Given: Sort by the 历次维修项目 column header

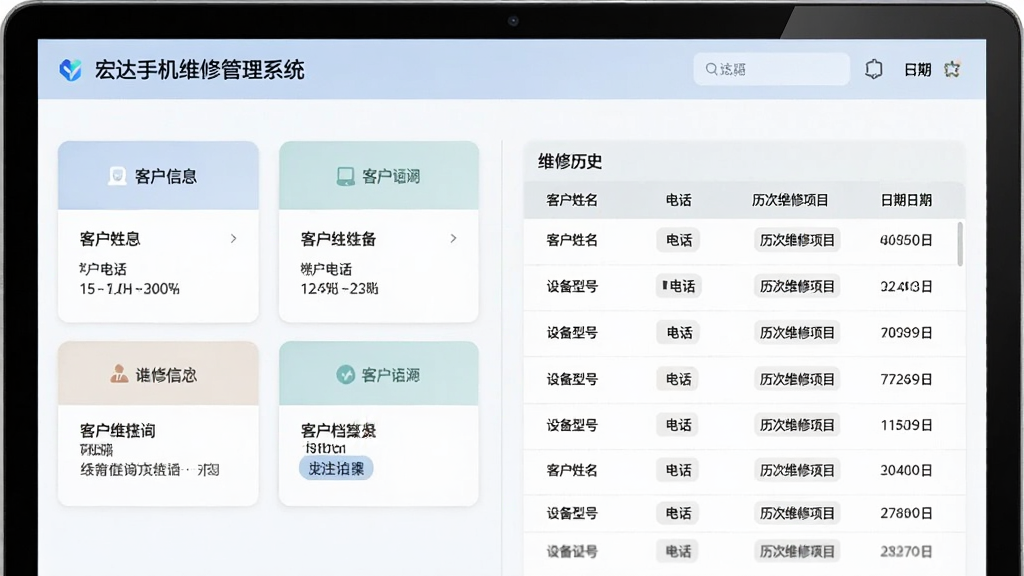Looking at the screenshot, I should [x=790, y=200].
